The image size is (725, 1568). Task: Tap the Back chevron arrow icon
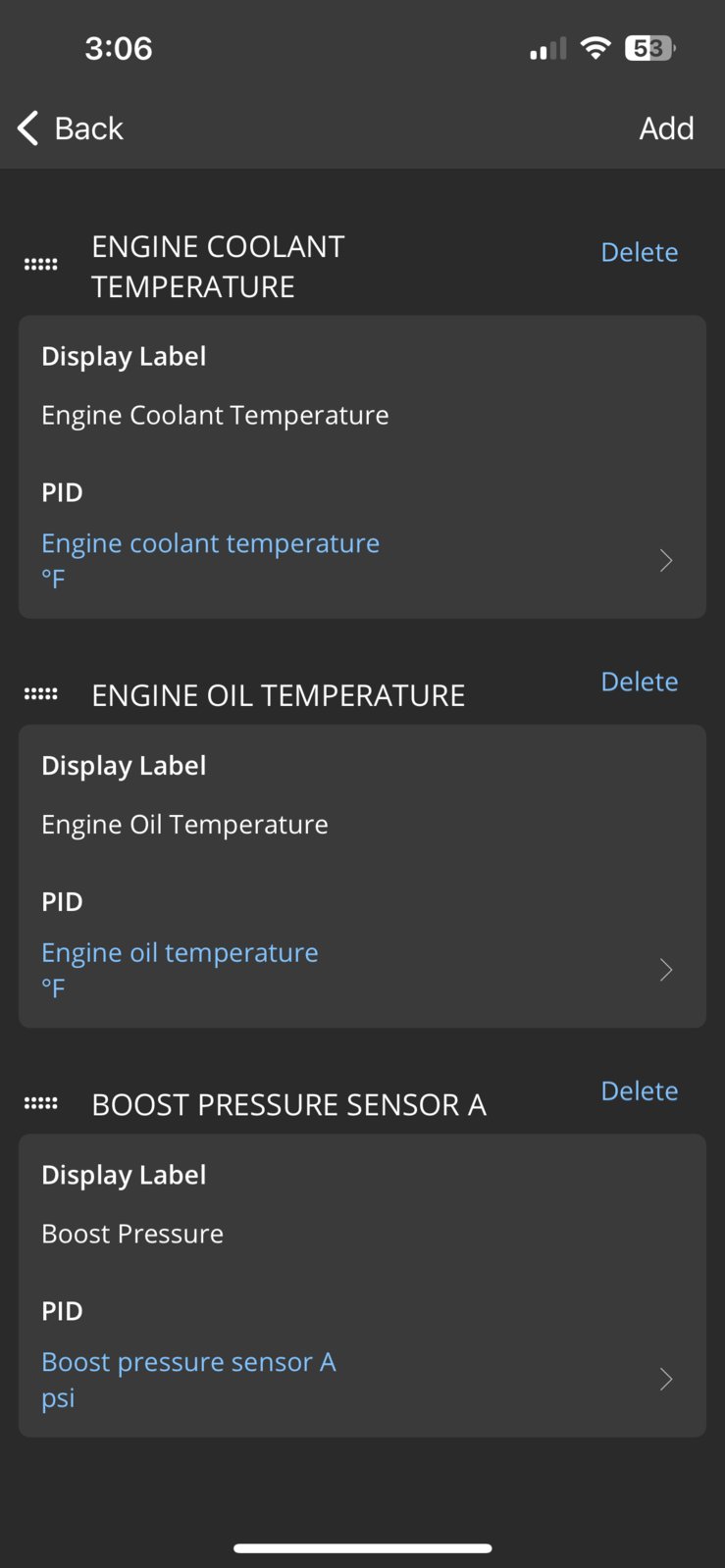pyautogui.click(x=28, y=127)
